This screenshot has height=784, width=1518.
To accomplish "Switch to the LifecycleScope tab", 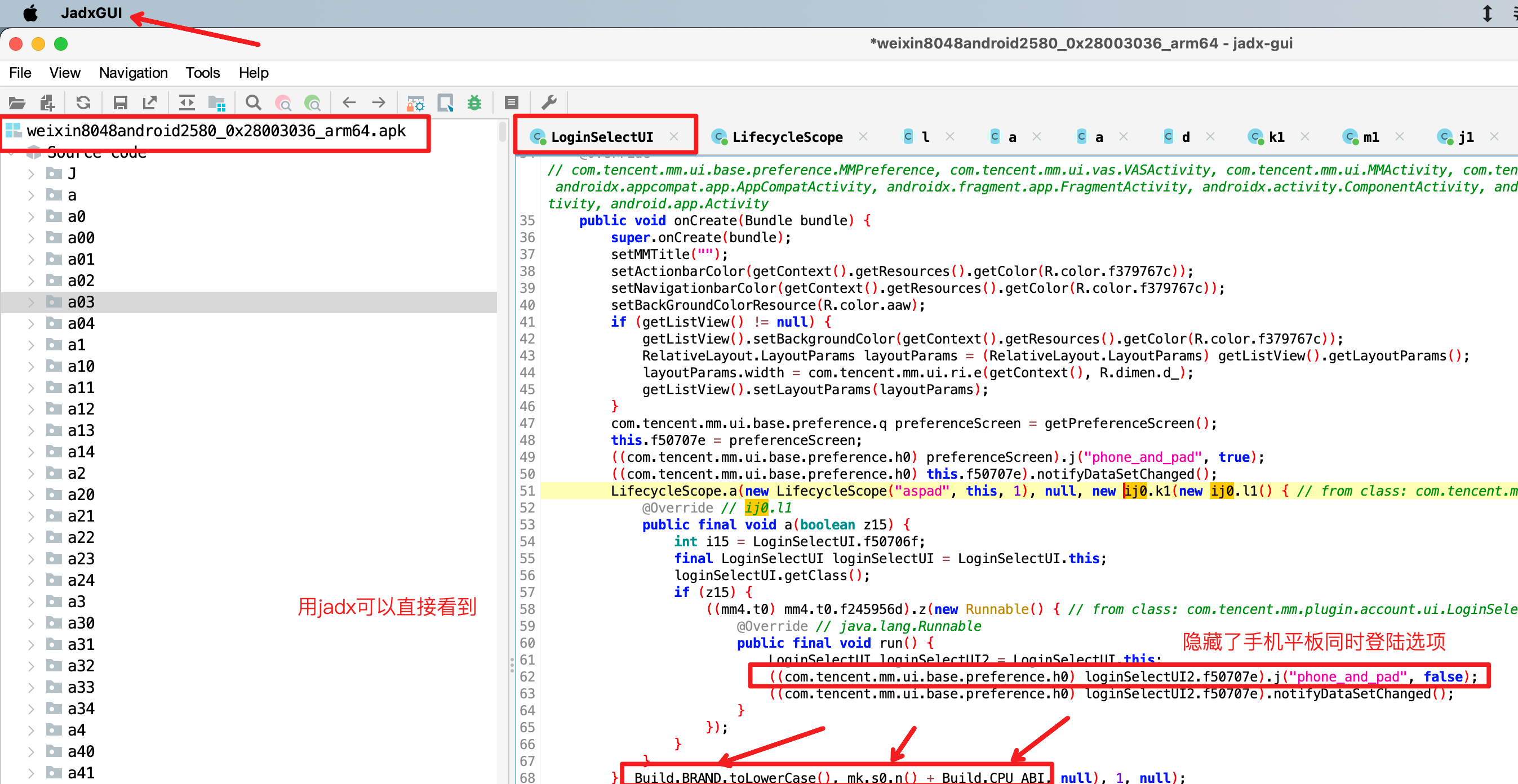I will (787, 137).
